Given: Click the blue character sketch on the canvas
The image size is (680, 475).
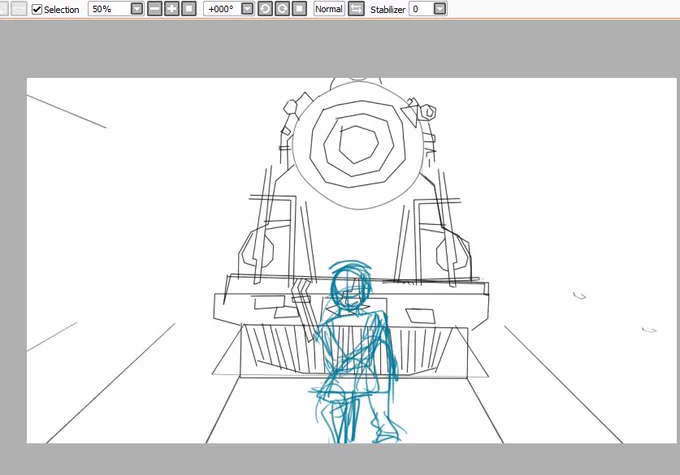Looking at the screenshot, I should [356, 351].
